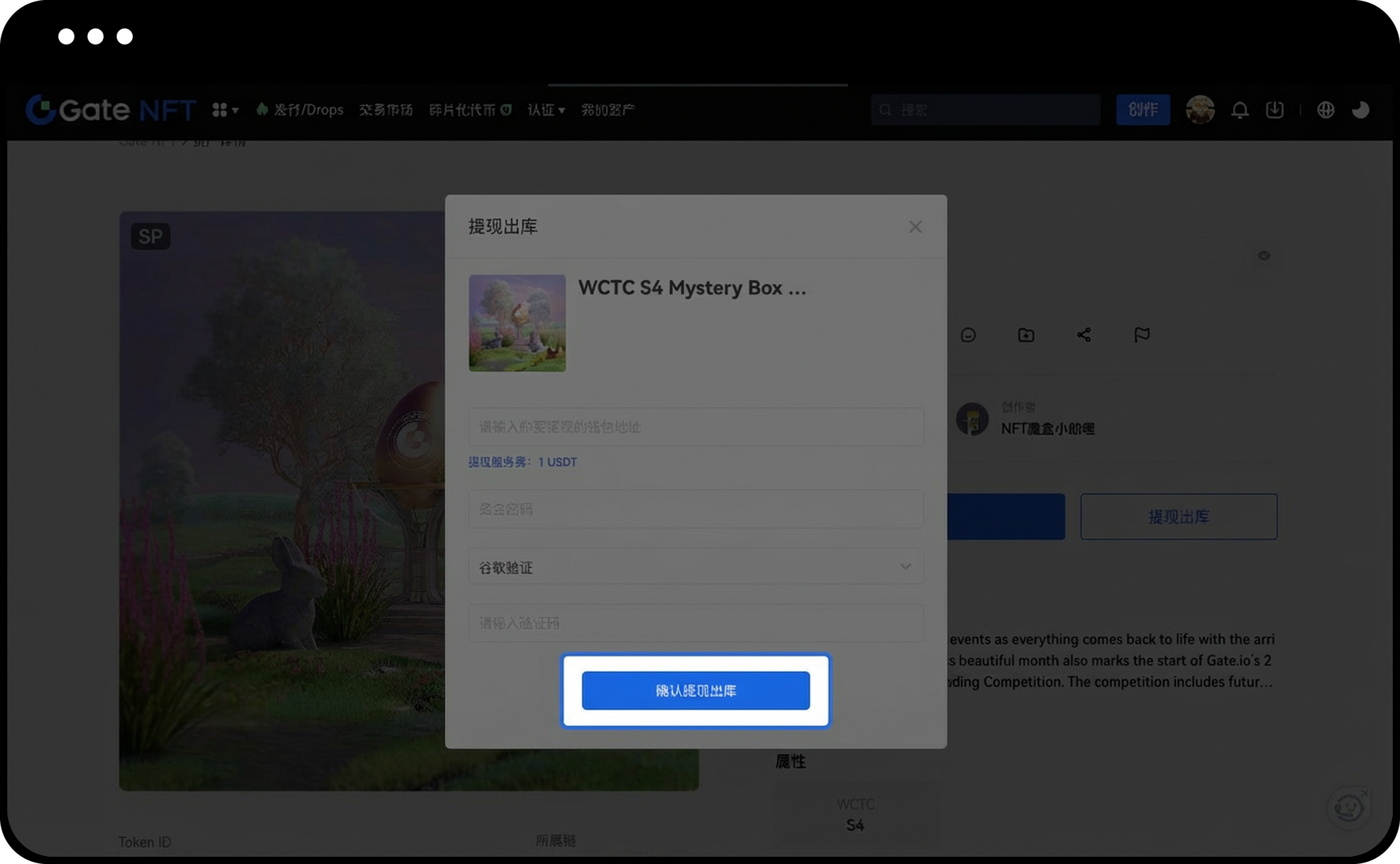Click the outlined 提现出库 button
The width and height of the screenshot is (1400, 864).
(1178, 517)
